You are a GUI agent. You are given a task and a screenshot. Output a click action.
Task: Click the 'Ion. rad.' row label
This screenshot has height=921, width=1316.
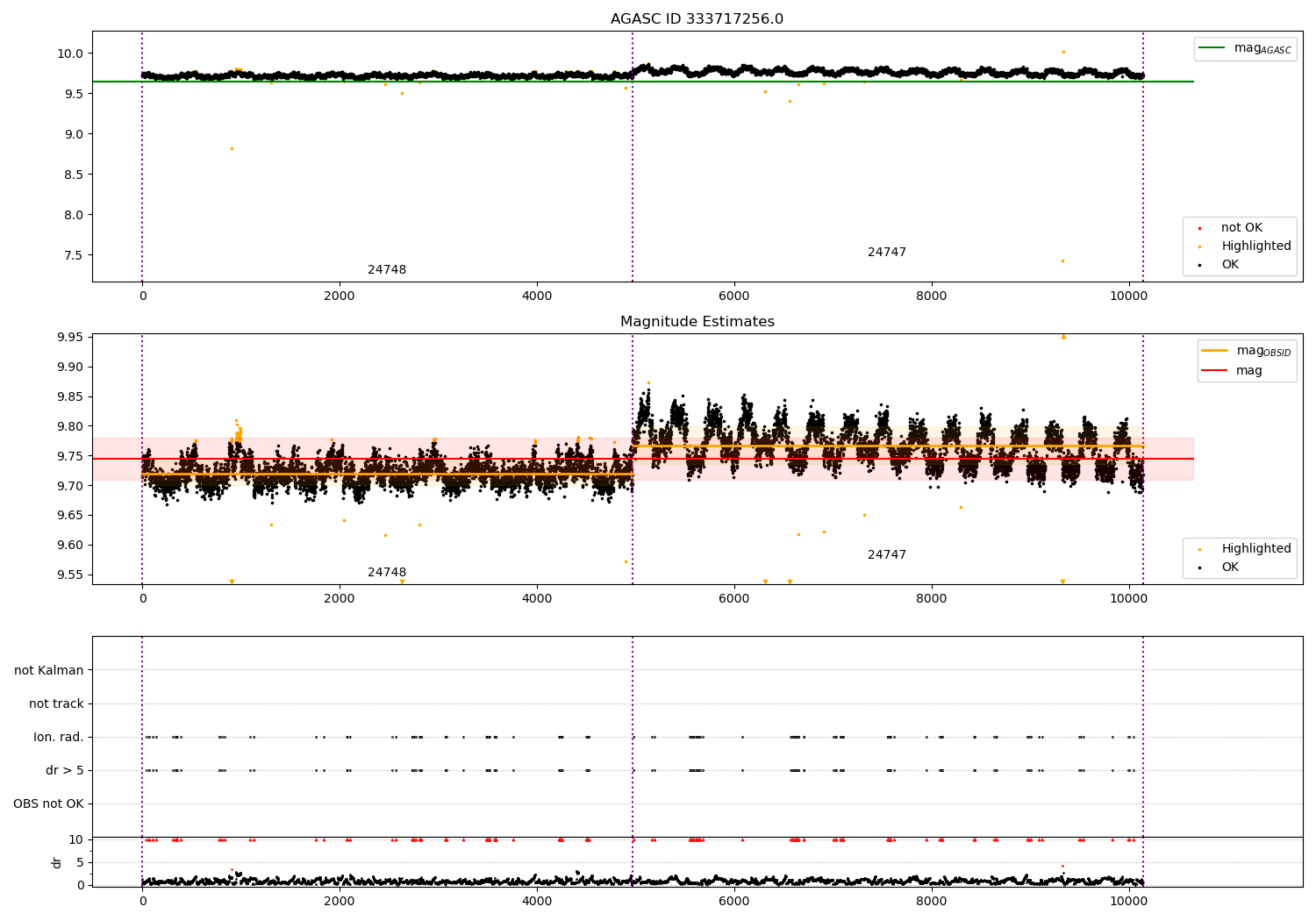click(59, 737)
